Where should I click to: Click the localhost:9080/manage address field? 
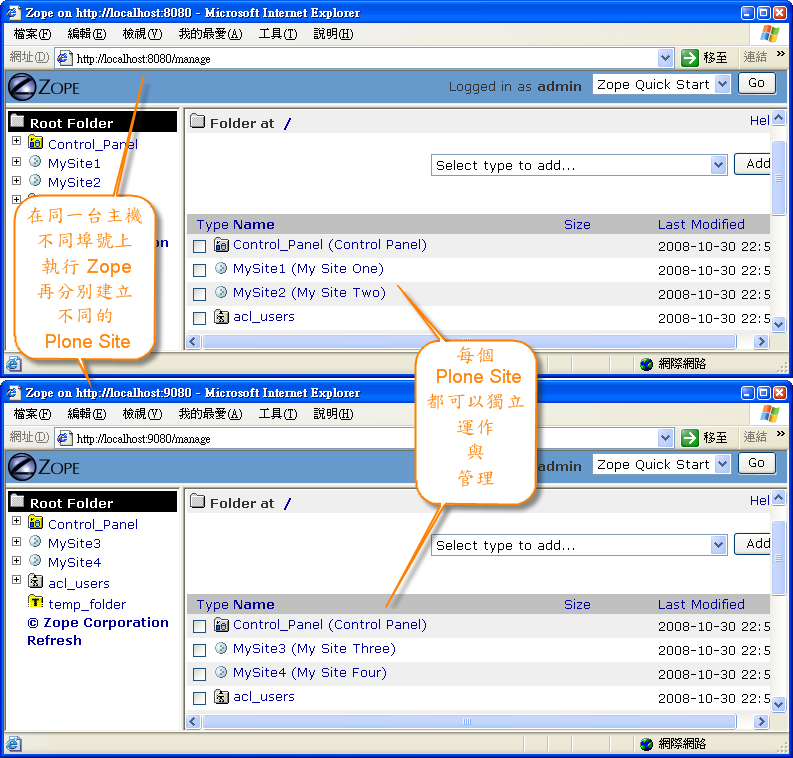364,438
